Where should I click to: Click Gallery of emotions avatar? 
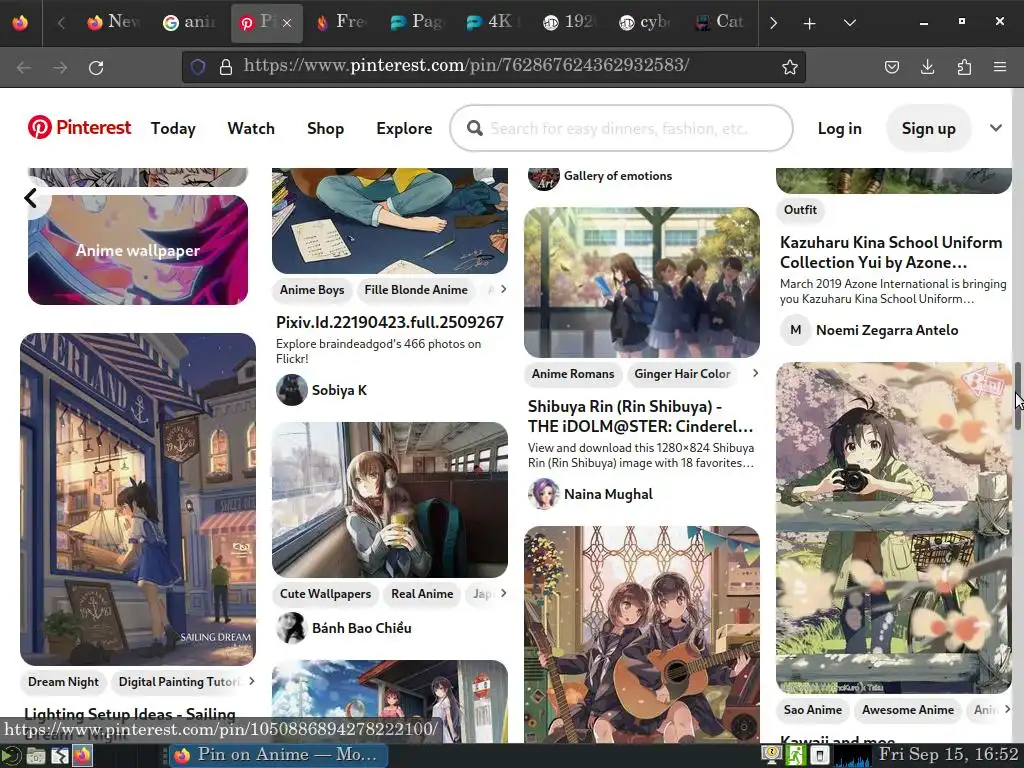pyautogui.click(x=543, y=177)
